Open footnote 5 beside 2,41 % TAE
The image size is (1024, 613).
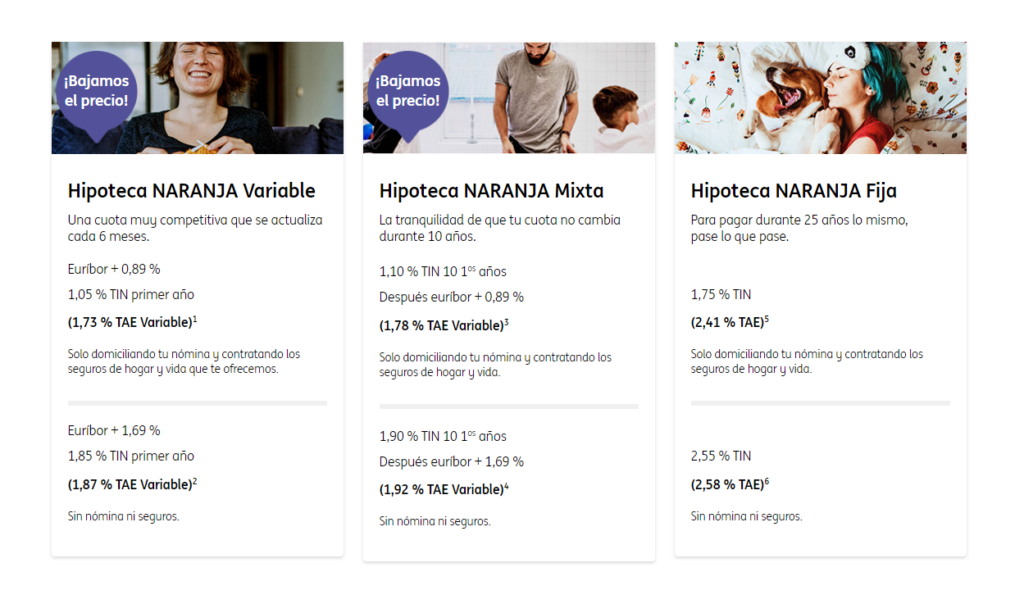[x=766, y=319]
